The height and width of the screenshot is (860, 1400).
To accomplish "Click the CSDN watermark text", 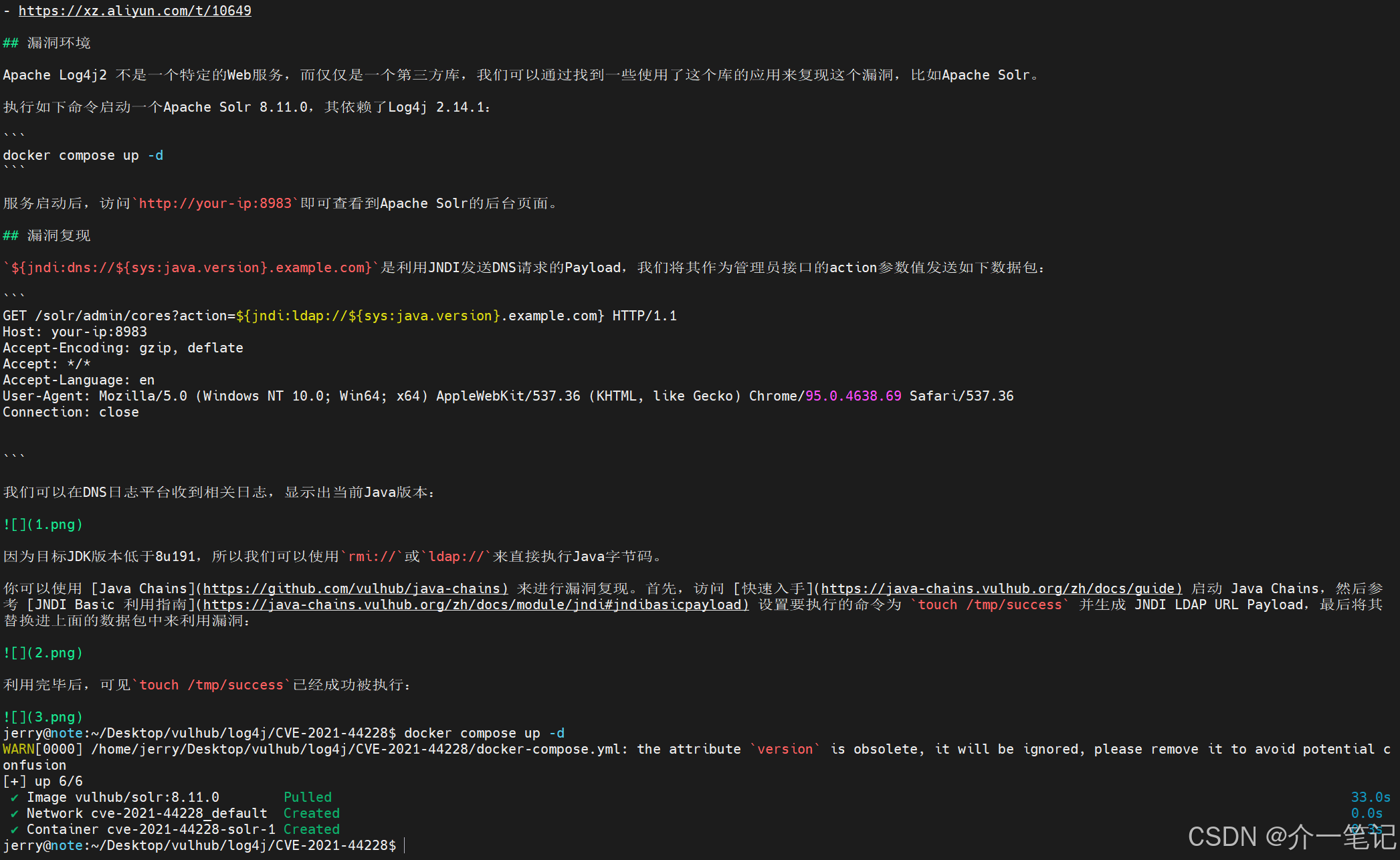I will pyautogui.click(x=1291, y=837).
